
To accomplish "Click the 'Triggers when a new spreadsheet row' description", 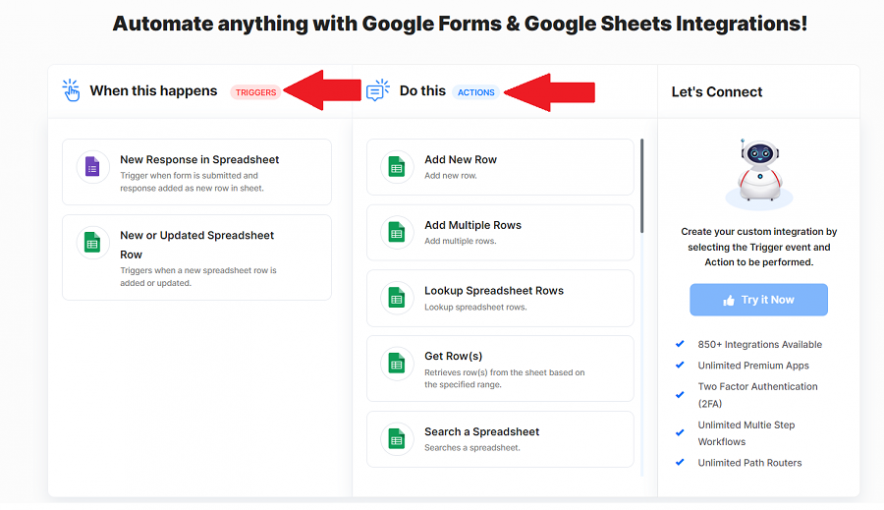I will pyautogui.click(x=198, y=277).
